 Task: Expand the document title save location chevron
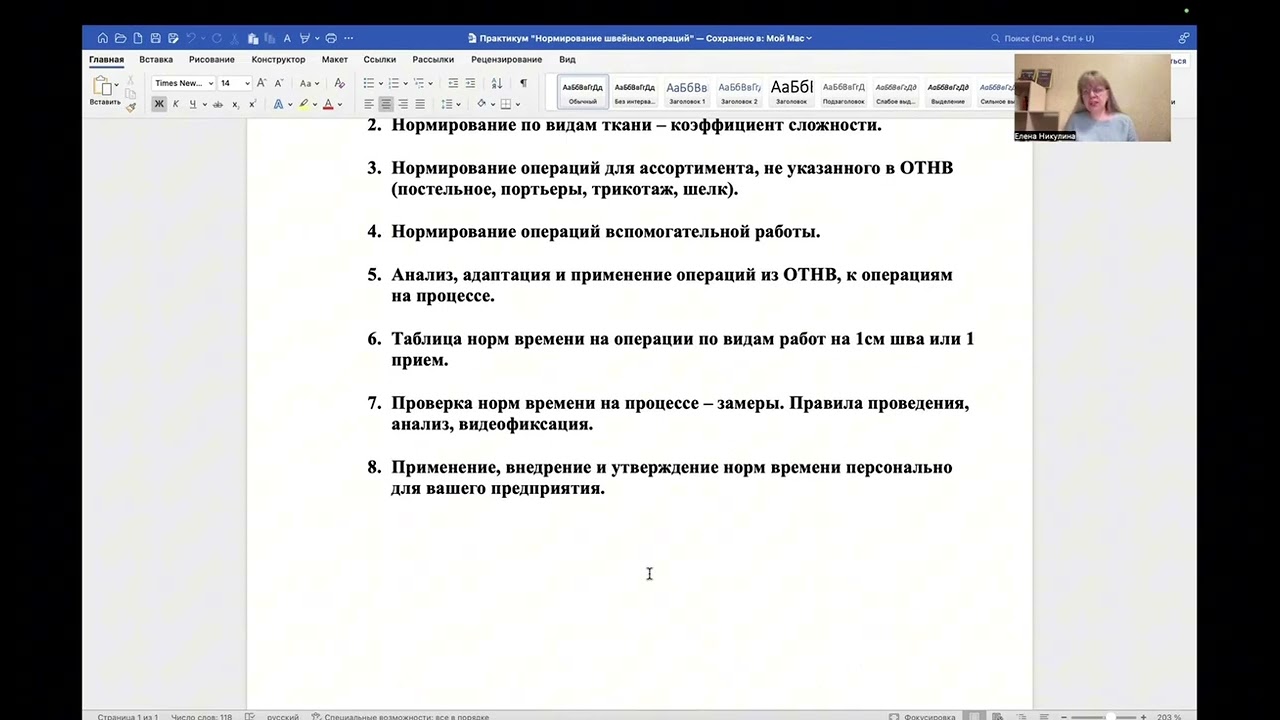tap(809, 38)
